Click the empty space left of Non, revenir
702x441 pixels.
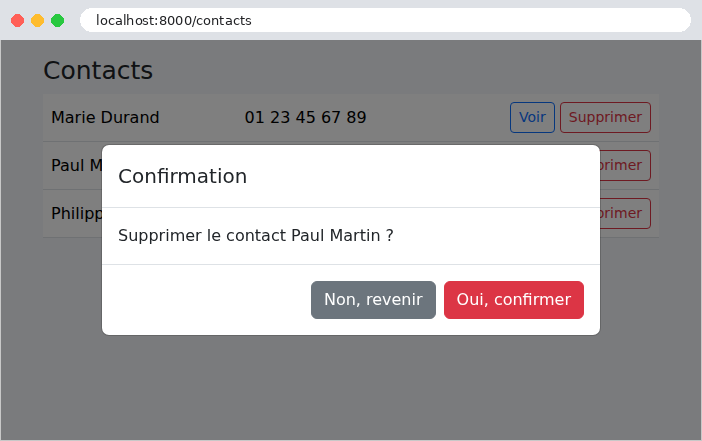(206, 300)
